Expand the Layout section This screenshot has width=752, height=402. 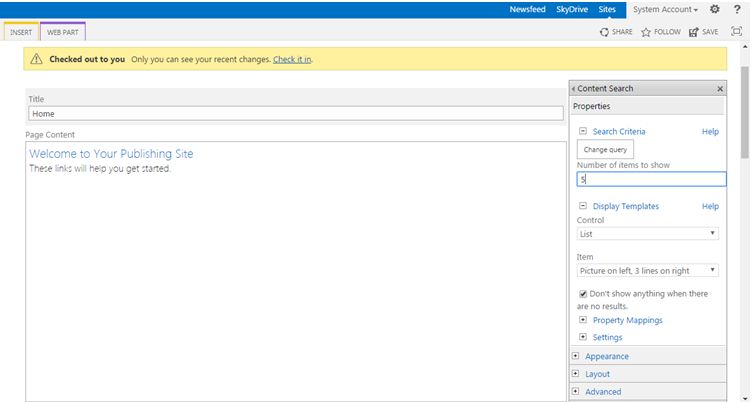click(576, 373)
